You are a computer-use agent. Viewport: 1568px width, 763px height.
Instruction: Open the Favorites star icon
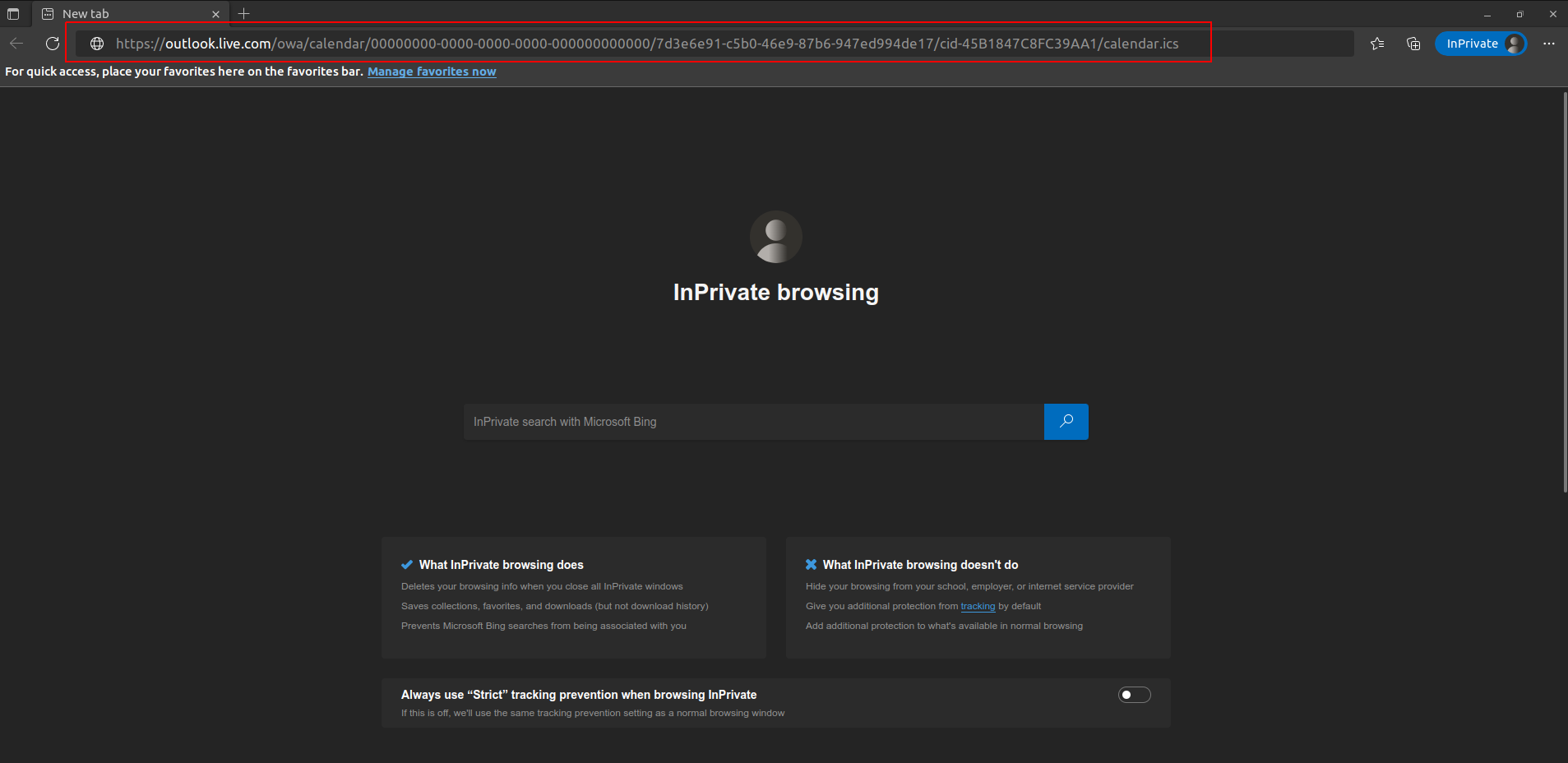click(1377, 44)
